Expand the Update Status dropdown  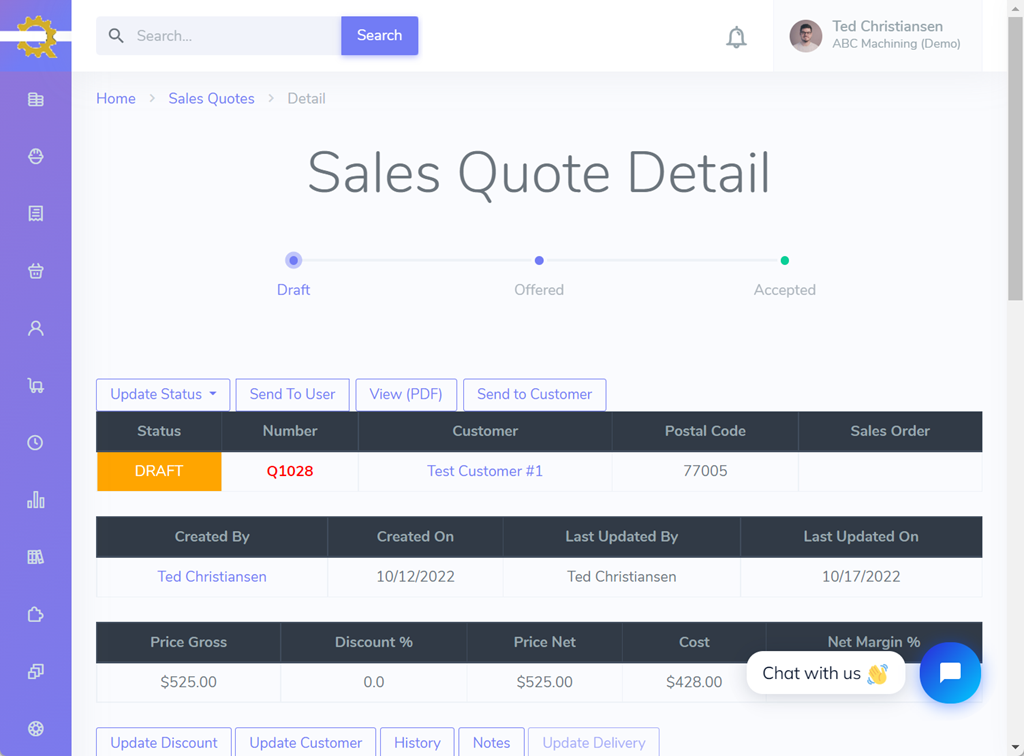click(x=163, y=394)
